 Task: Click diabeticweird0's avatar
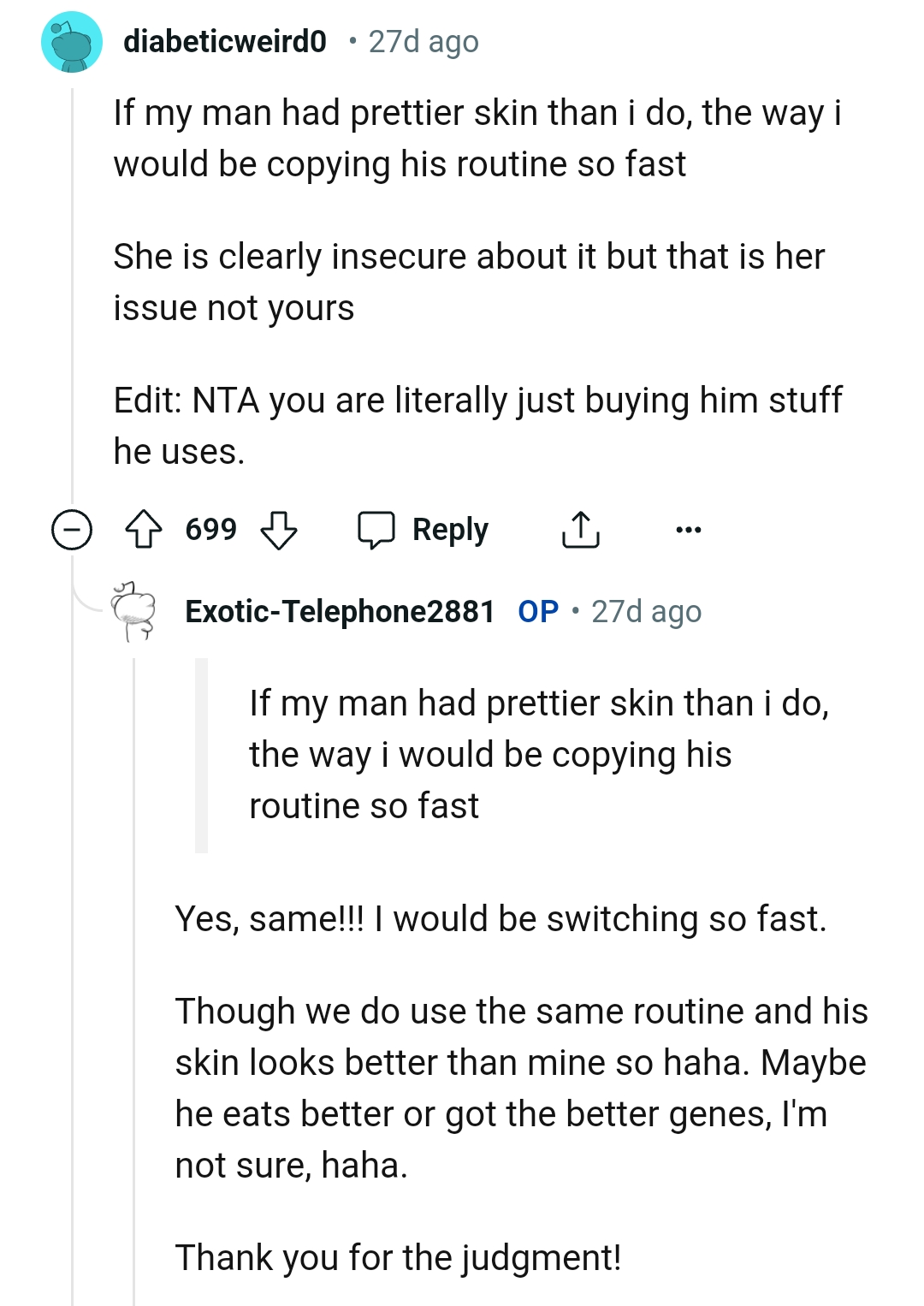pyautogui.click(x=71, y=40)
